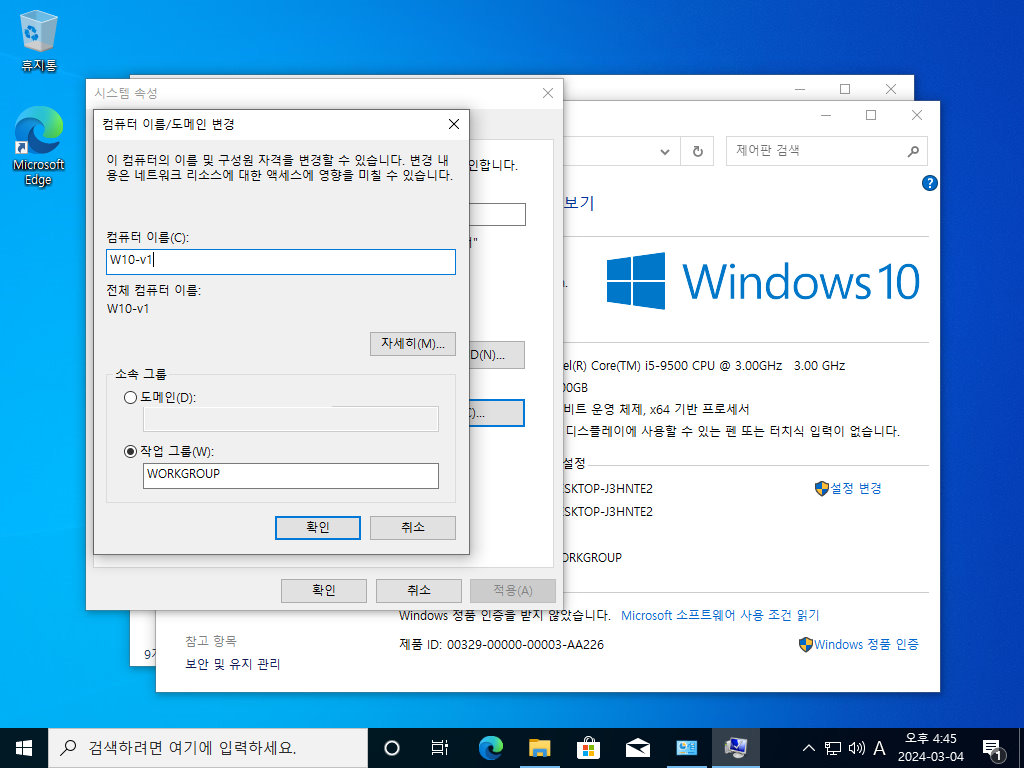The width and height of the screenshot is (1024, 768).
Task: Open Mail app from taskbar
Action: pos(637,748)
